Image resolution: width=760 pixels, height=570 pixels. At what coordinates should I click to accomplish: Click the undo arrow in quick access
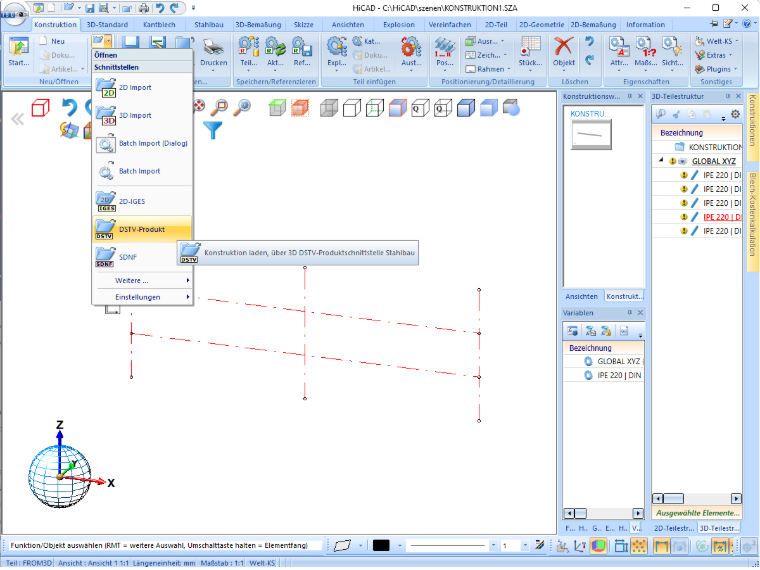click(x=159, y=8)
